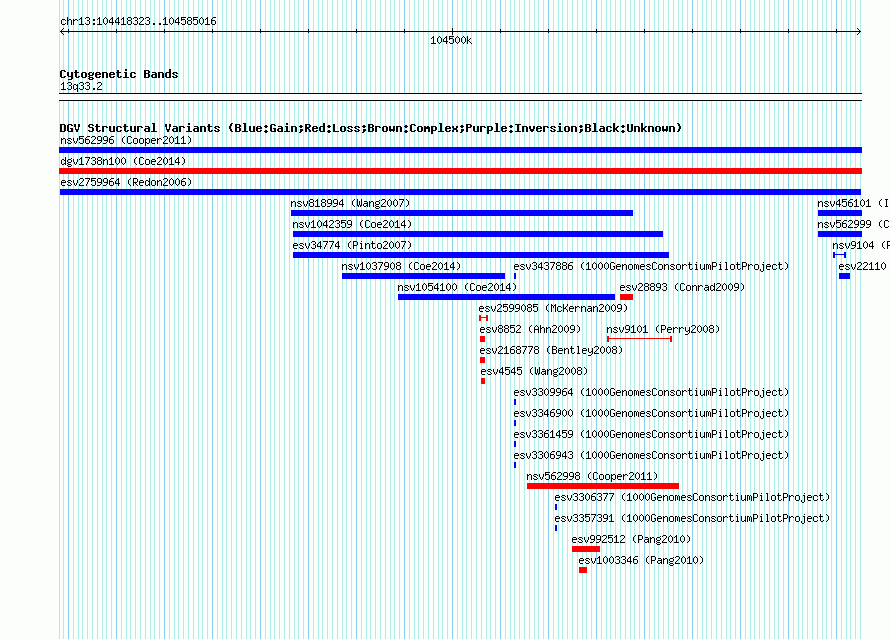Viewport: 890px width, 639px height.
Task: Click esv3357391 variant label
Action: (692, 518)
